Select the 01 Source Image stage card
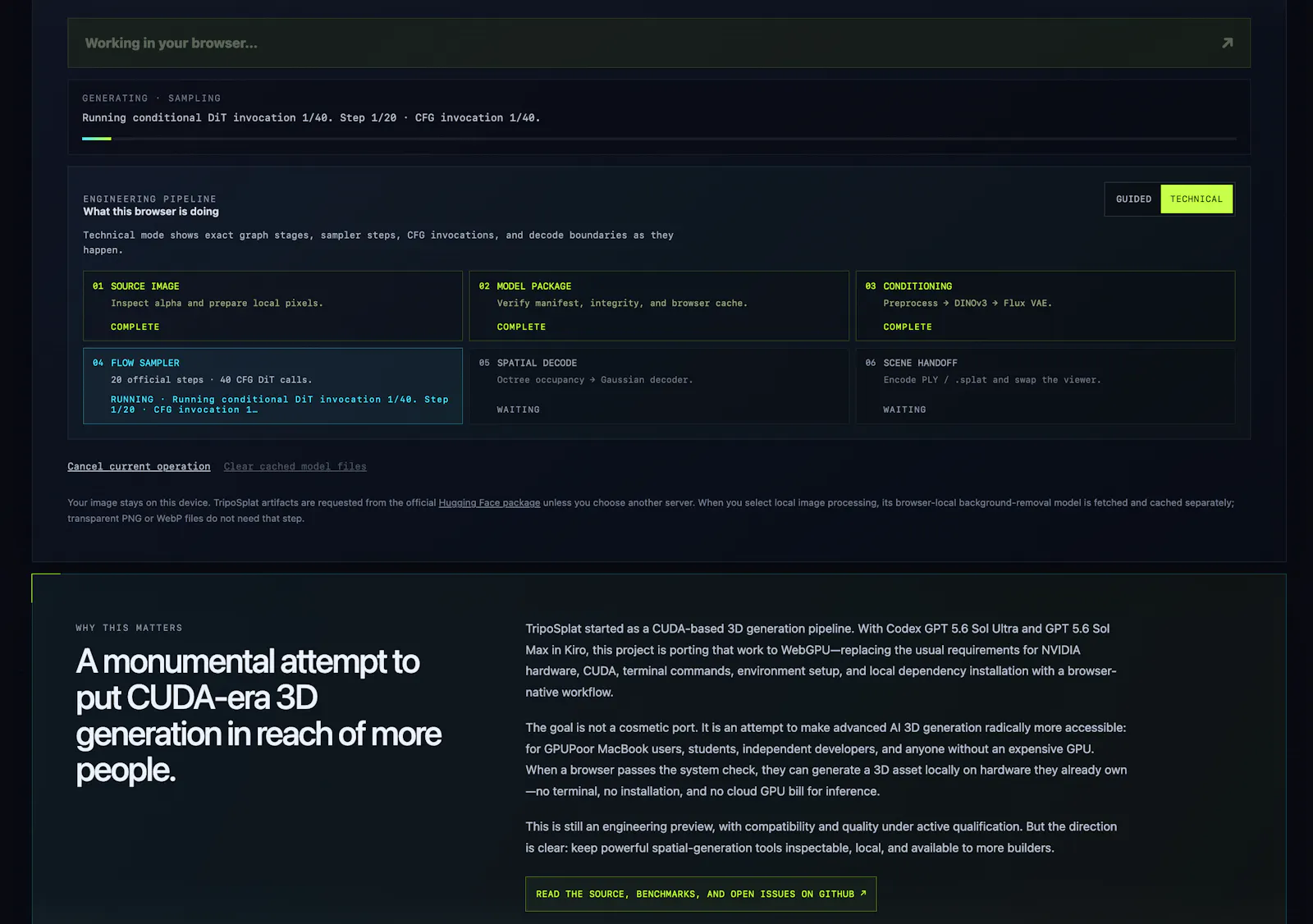The image size is (1313, 924). click(272, 306)
